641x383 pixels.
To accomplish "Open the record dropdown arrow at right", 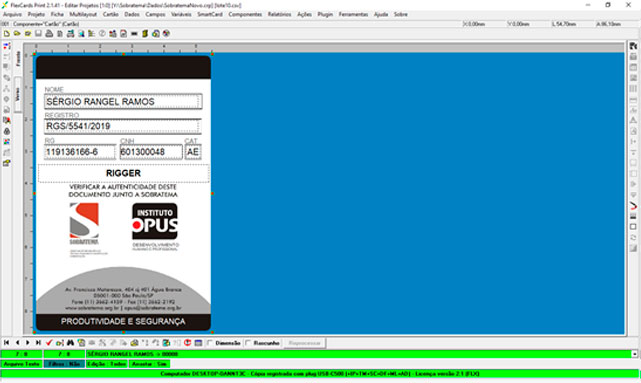I will tap(634, 354).
